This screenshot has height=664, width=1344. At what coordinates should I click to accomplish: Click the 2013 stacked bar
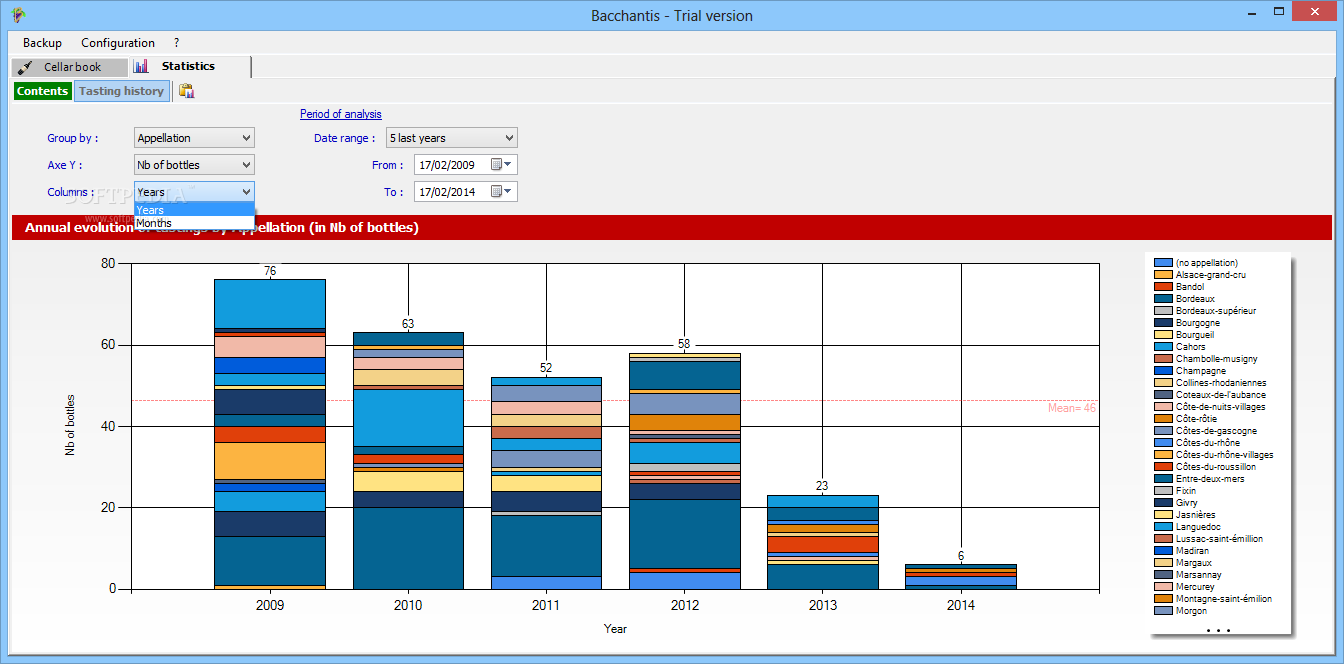822,542
